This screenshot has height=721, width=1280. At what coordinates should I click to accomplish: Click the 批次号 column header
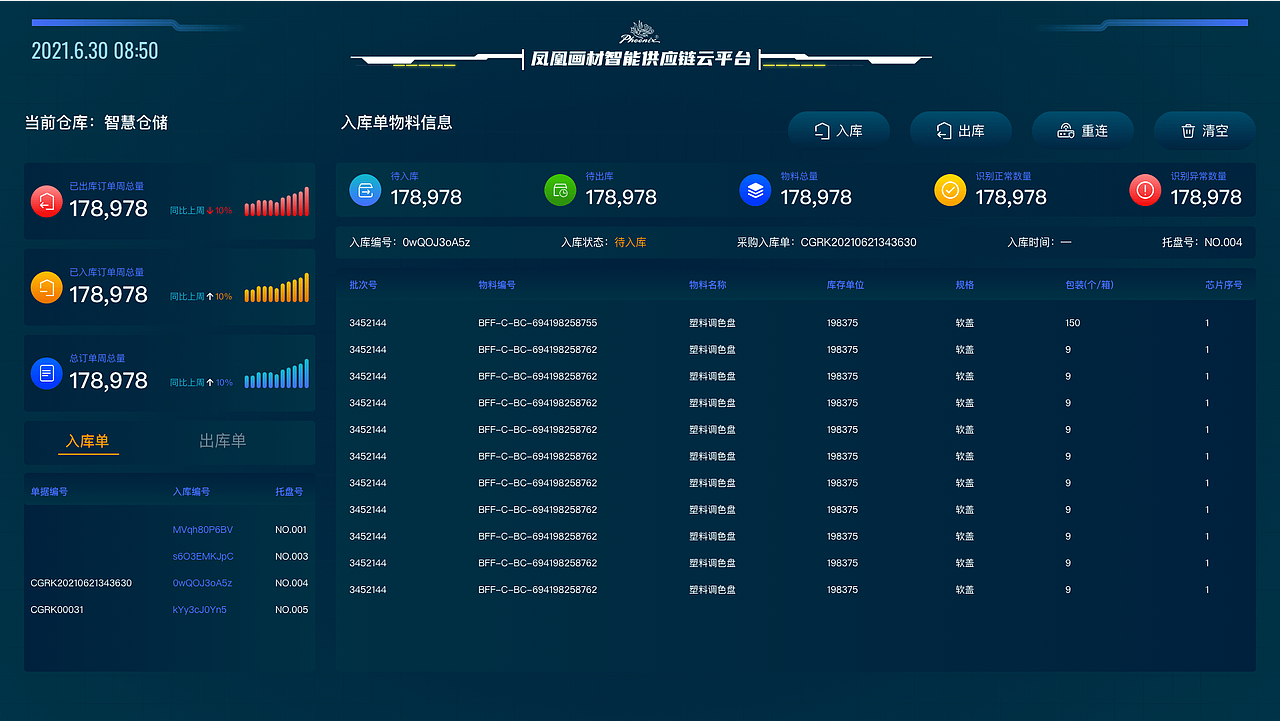tap(363, 285)
